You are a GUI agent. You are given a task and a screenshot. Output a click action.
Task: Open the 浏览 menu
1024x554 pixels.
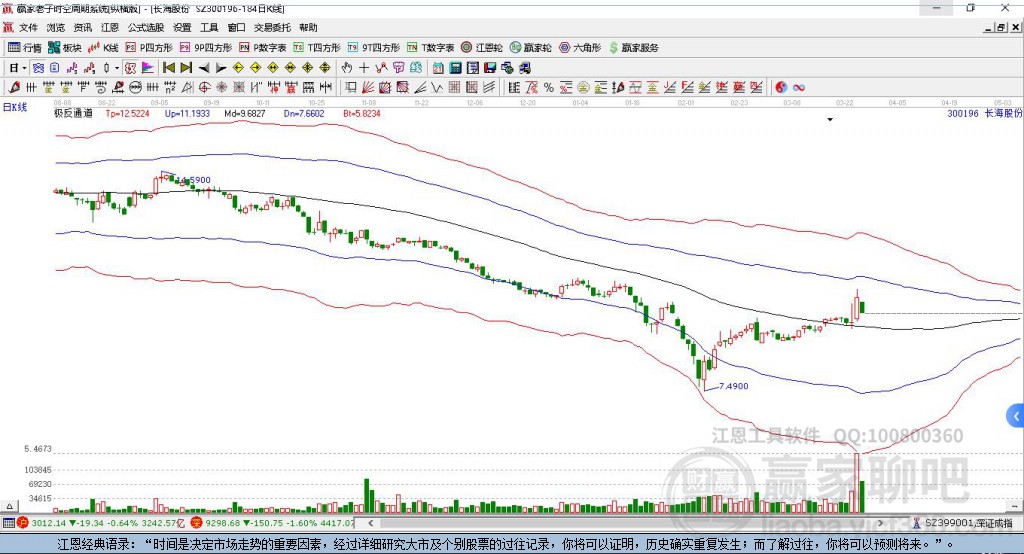(56, 27)
